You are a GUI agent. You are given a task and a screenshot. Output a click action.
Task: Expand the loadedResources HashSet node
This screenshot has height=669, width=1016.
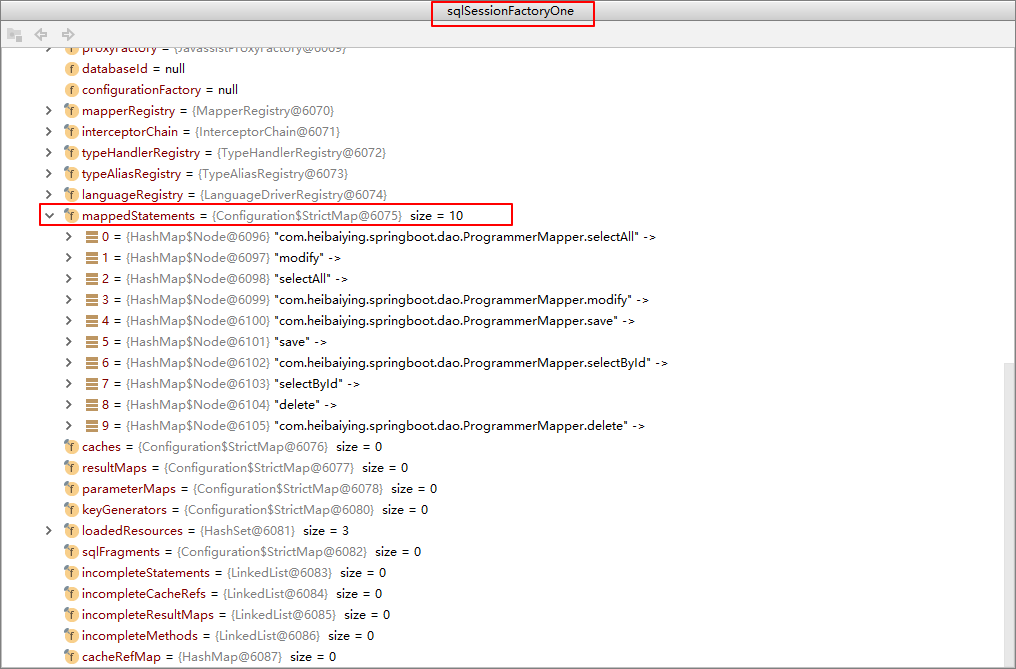(48, 531)
